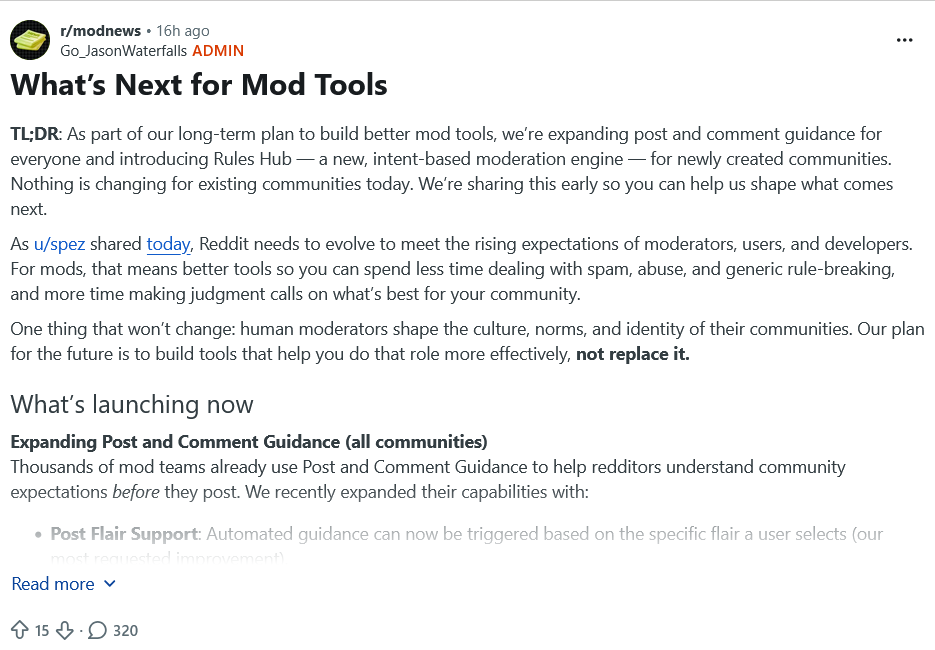Open the comments bubble icon
The height and width of the screenshot is (650, 935).
(x=97, y=630)
